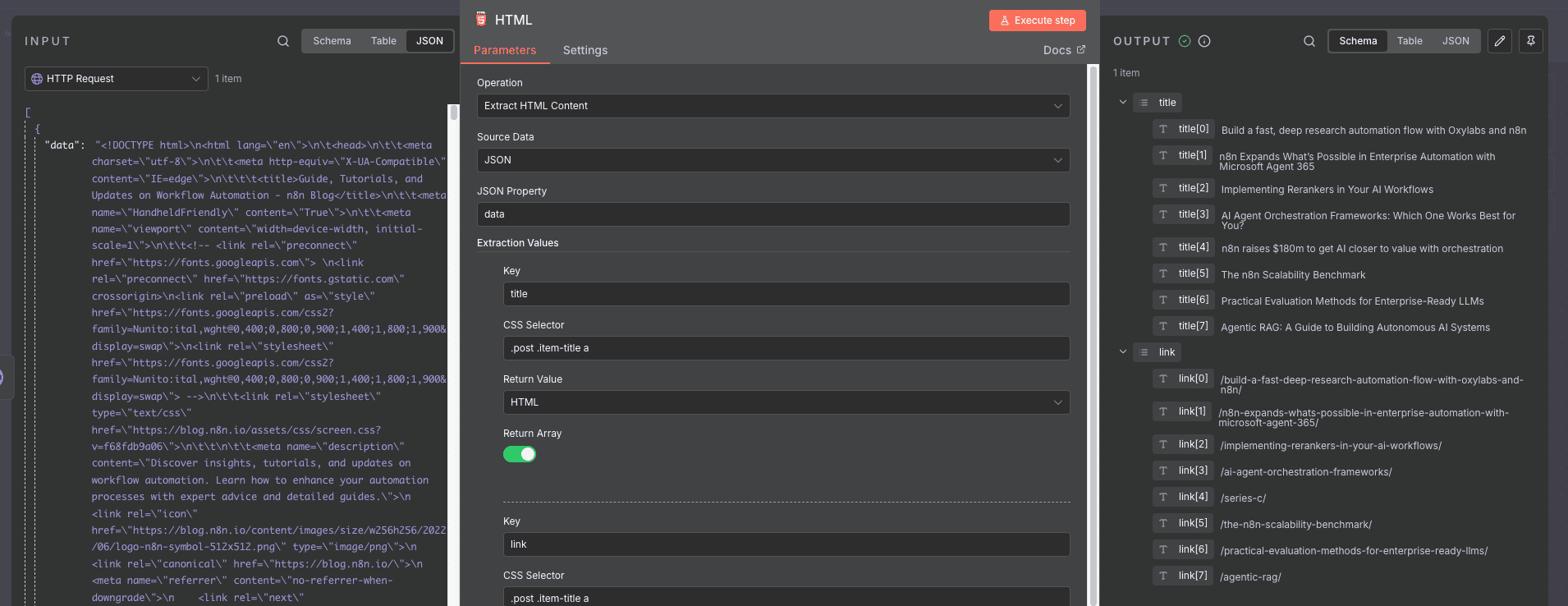Open the Operation dropdown
The height and width of the screenshot is (606, 1568).
click(773, 106)
